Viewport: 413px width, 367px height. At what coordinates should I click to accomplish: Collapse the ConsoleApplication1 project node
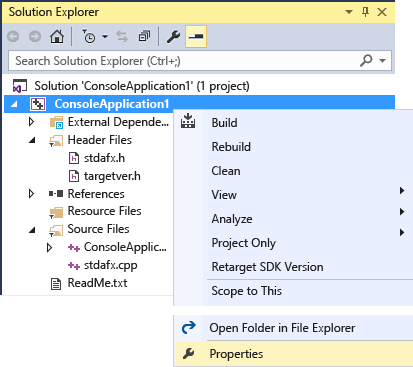[14, 104]
